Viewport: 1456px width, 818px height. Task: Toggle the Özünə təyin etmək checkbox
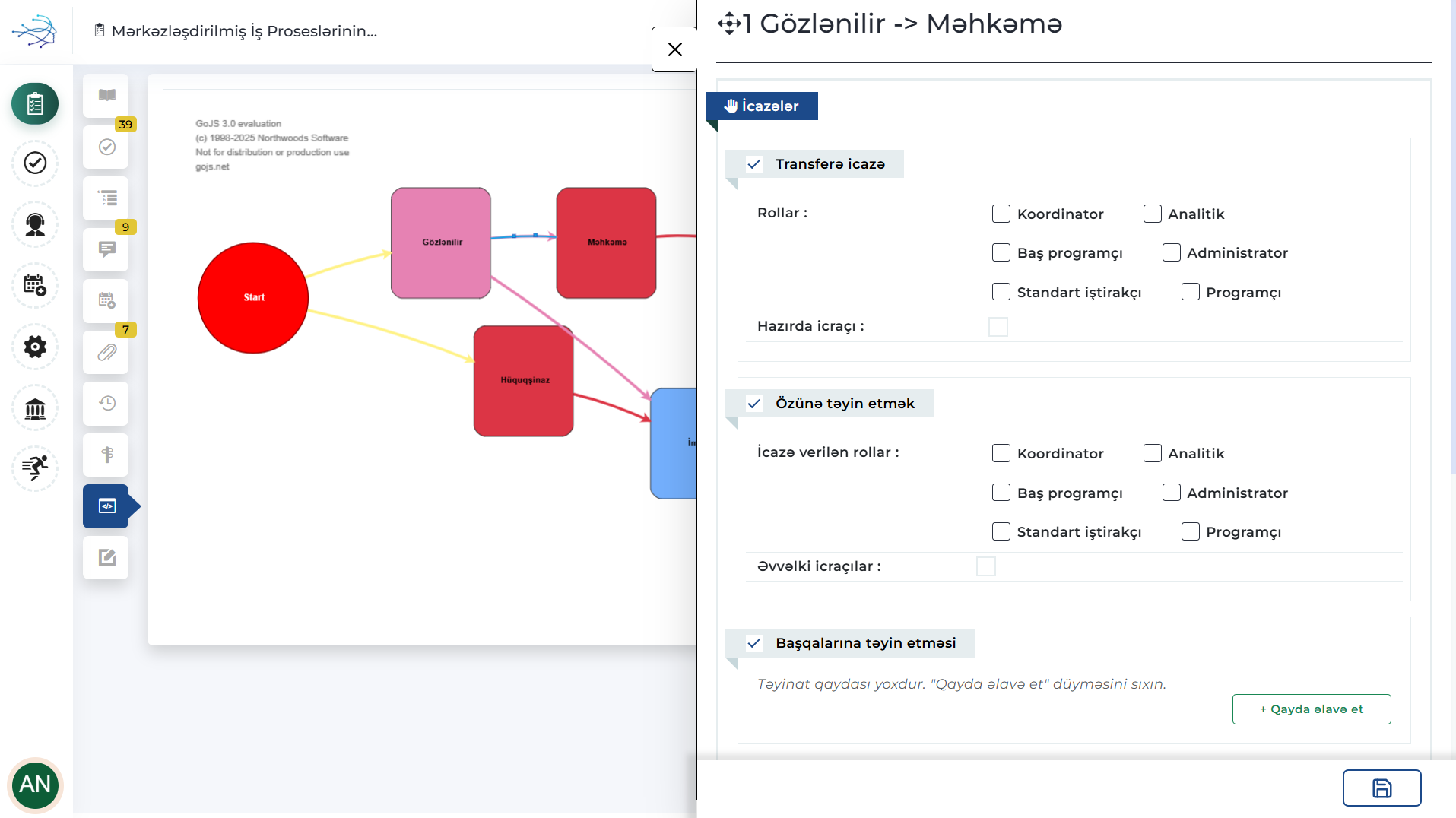(x=754, y=404)
